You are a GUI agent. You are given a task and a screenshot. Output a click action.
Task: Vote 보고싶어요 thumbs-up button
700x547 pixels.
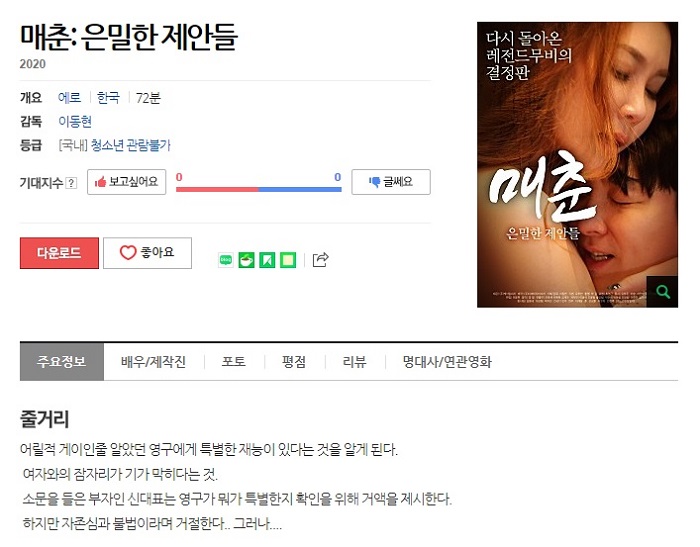tap(126, 182)
